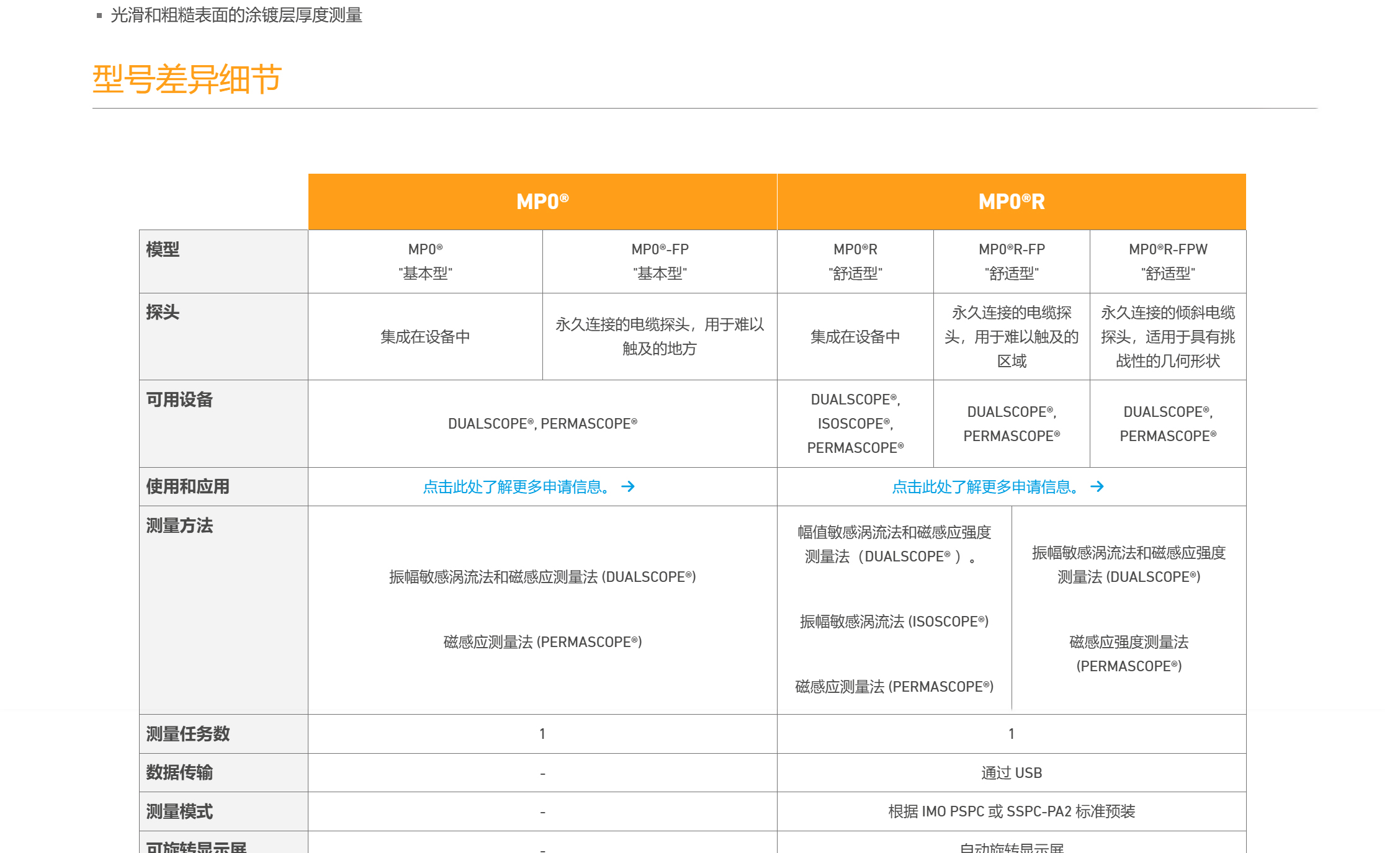Click measurement task count 1 under MP0®
This screenshot has height=853, width=1400.
(542, 734)
